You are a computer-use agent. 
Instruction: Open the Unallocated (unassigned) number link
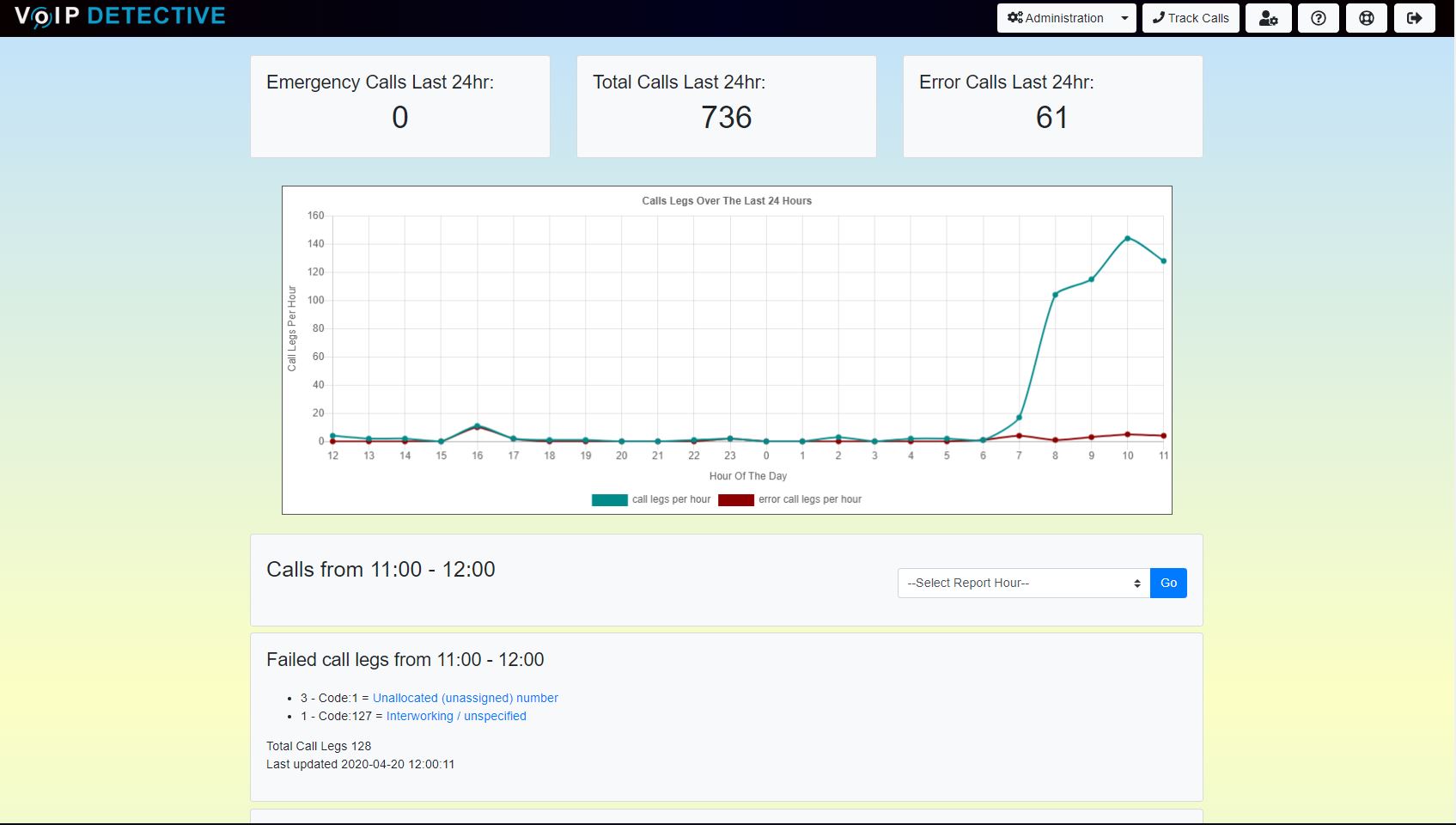pyautogui.click(x=465, y=698)
